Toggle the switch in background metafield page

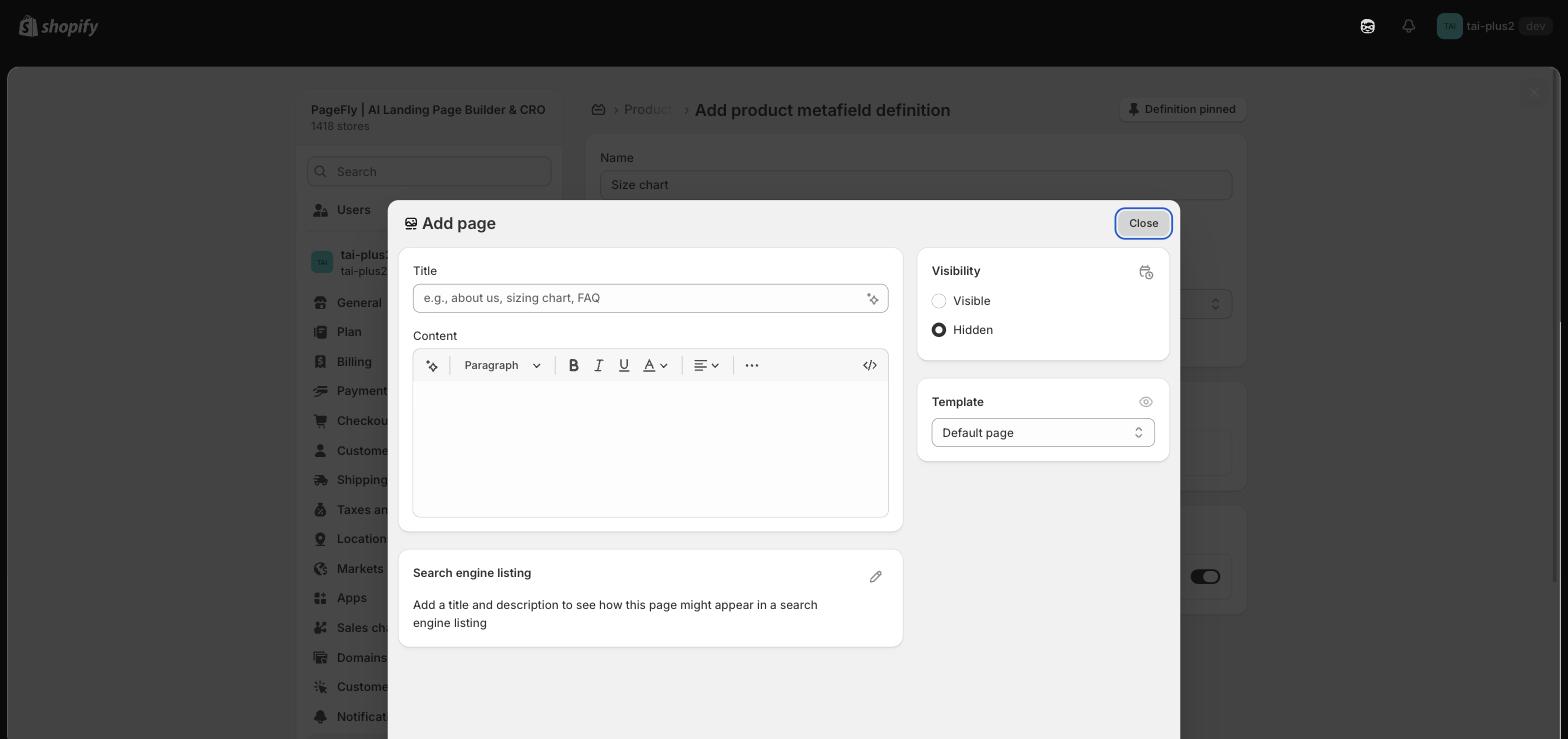[x=1205, y=577]
